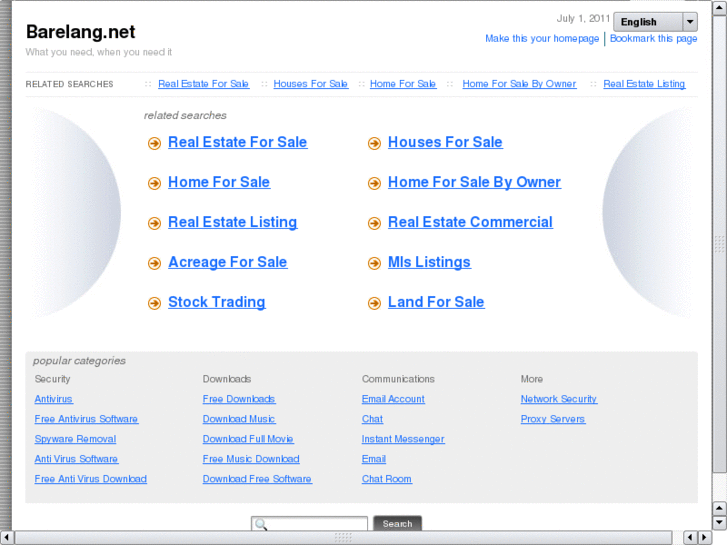Click the orange arrow beside Real Estate For Sale
The height and width of the screenshot is (545, 727).
pos(154,143)
